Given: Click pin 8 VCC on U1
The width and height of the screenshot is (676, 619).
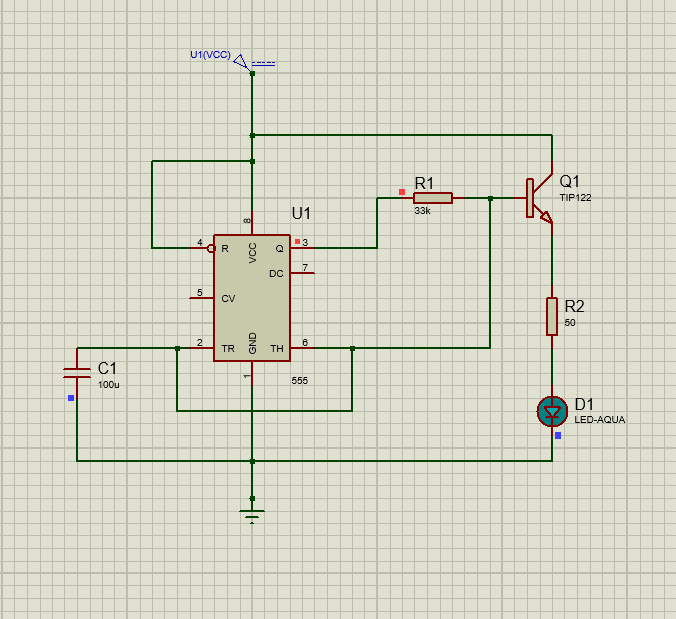Looking at the screenshot, I should pos(252,223).
